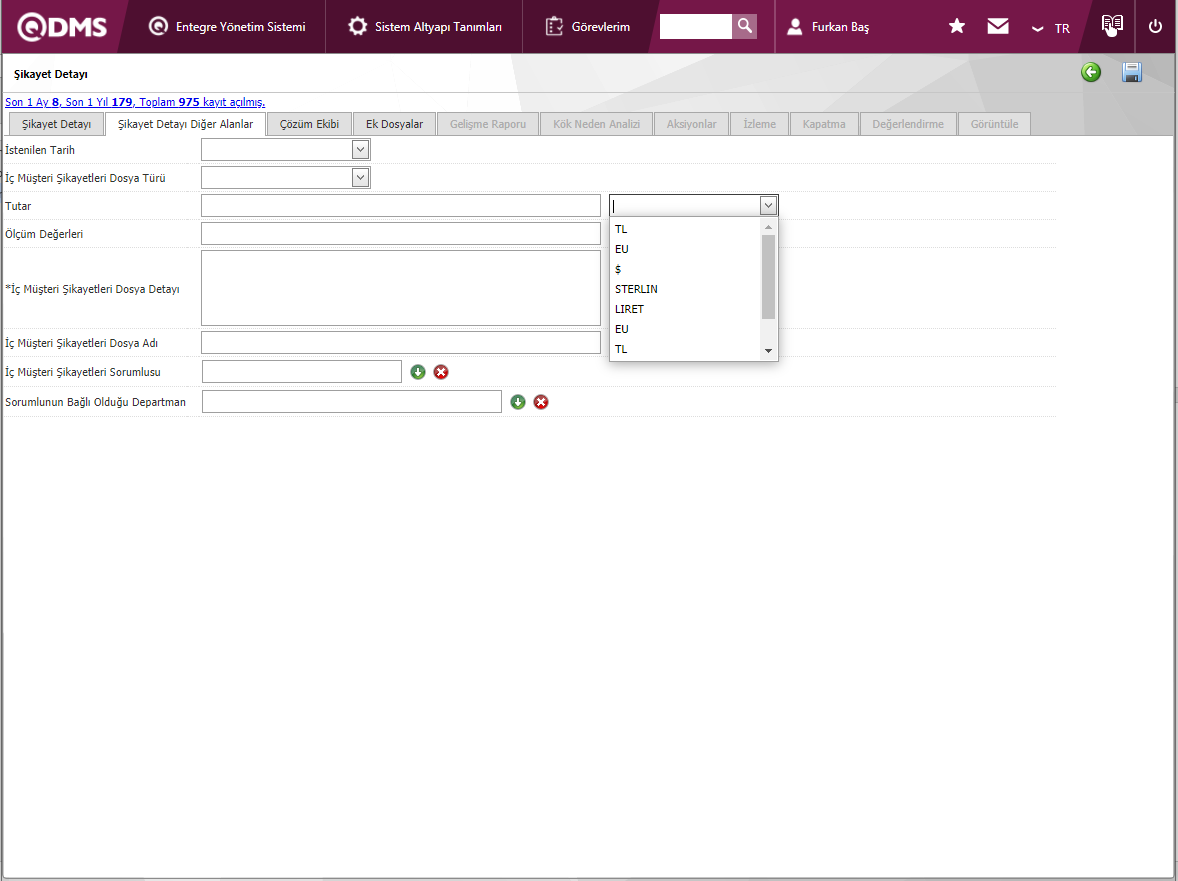
Task: Open Sistem Altyapı Tanımları menu
Action: coord(425,27)
